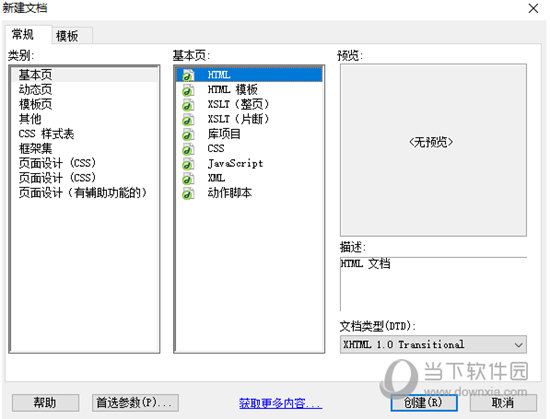550x419 pixels.
Task: Select the CSS file icon in 基本页
Action: tap(188, 149)
